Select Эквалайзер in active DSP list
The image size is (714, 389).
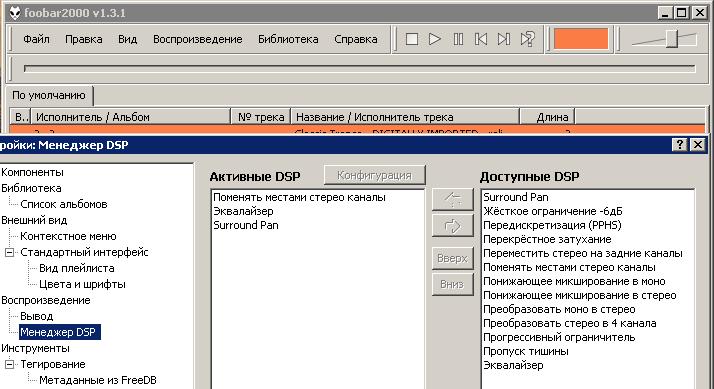tap(243, 211)
